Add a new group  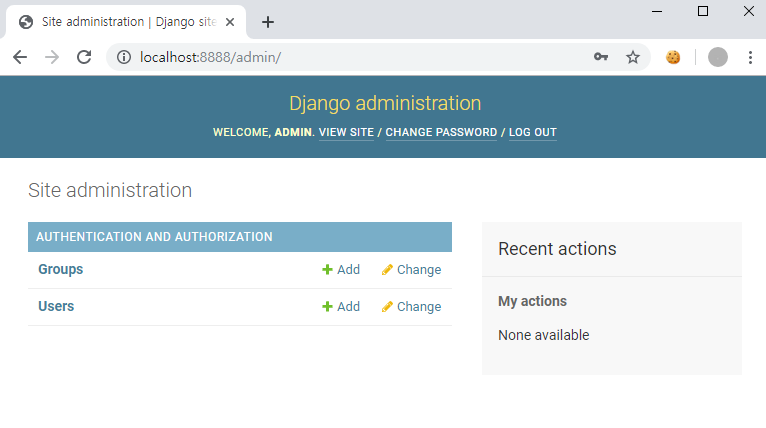click(341, 270)
